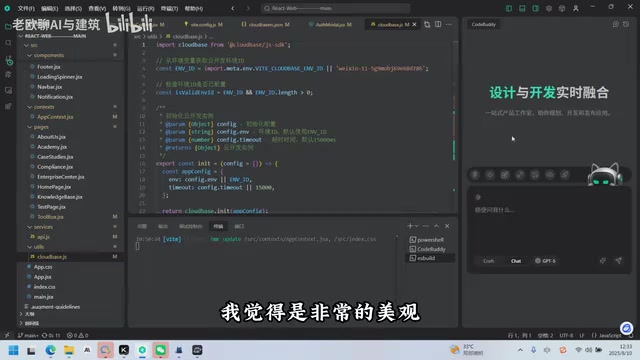Go back using the navigation arrow in the title bar
Screen dimensions: 640x360
[233, 8]
